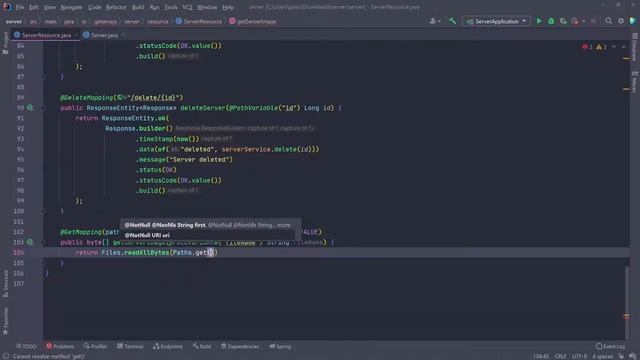
Task: Run with coverage using the shield icon
Action: [x=563, y=21]
